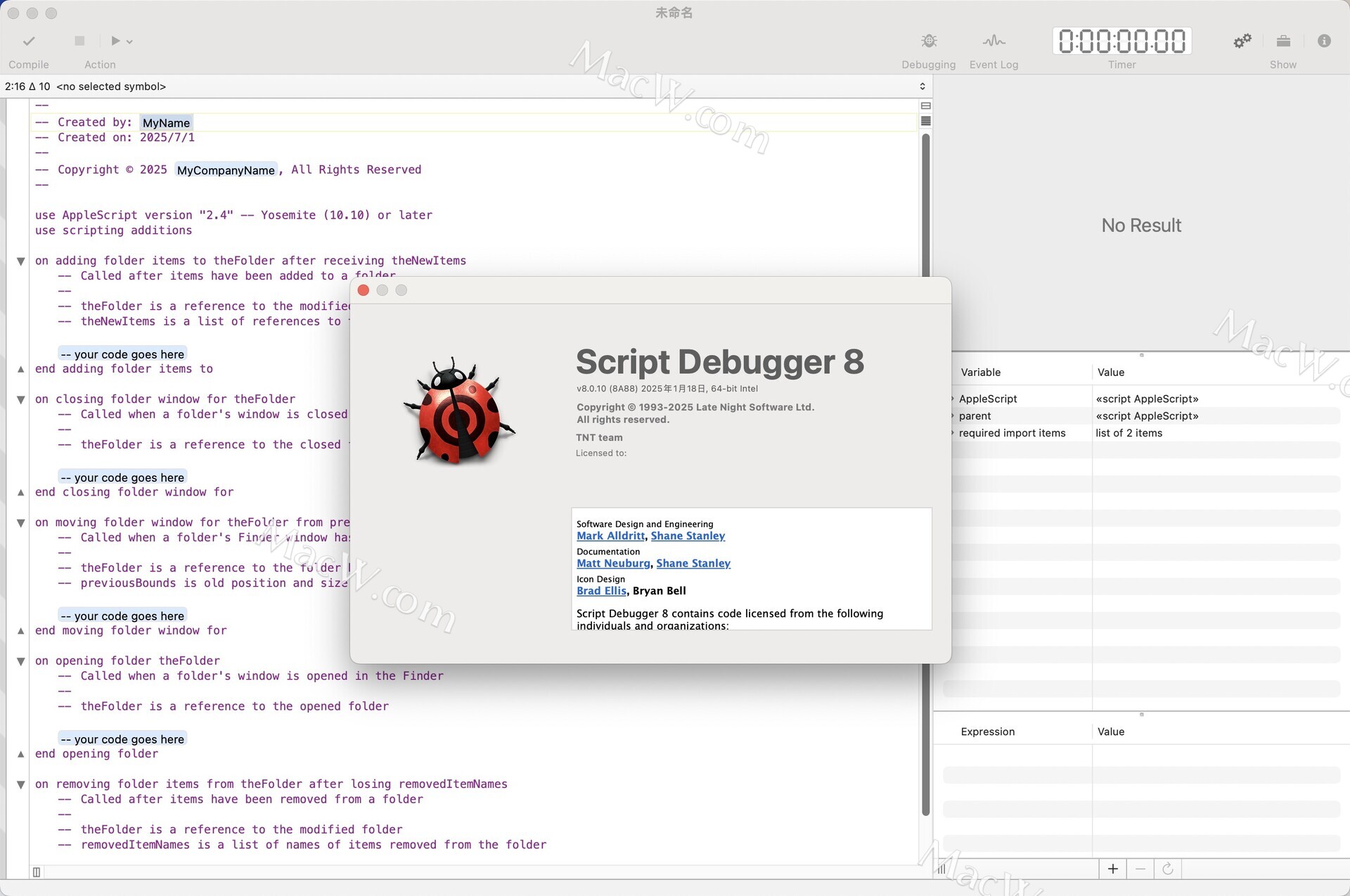Viewport: 1350px width, 896px height.
Task: Open Shane Stanley link under Documentation
Action: 693,563
